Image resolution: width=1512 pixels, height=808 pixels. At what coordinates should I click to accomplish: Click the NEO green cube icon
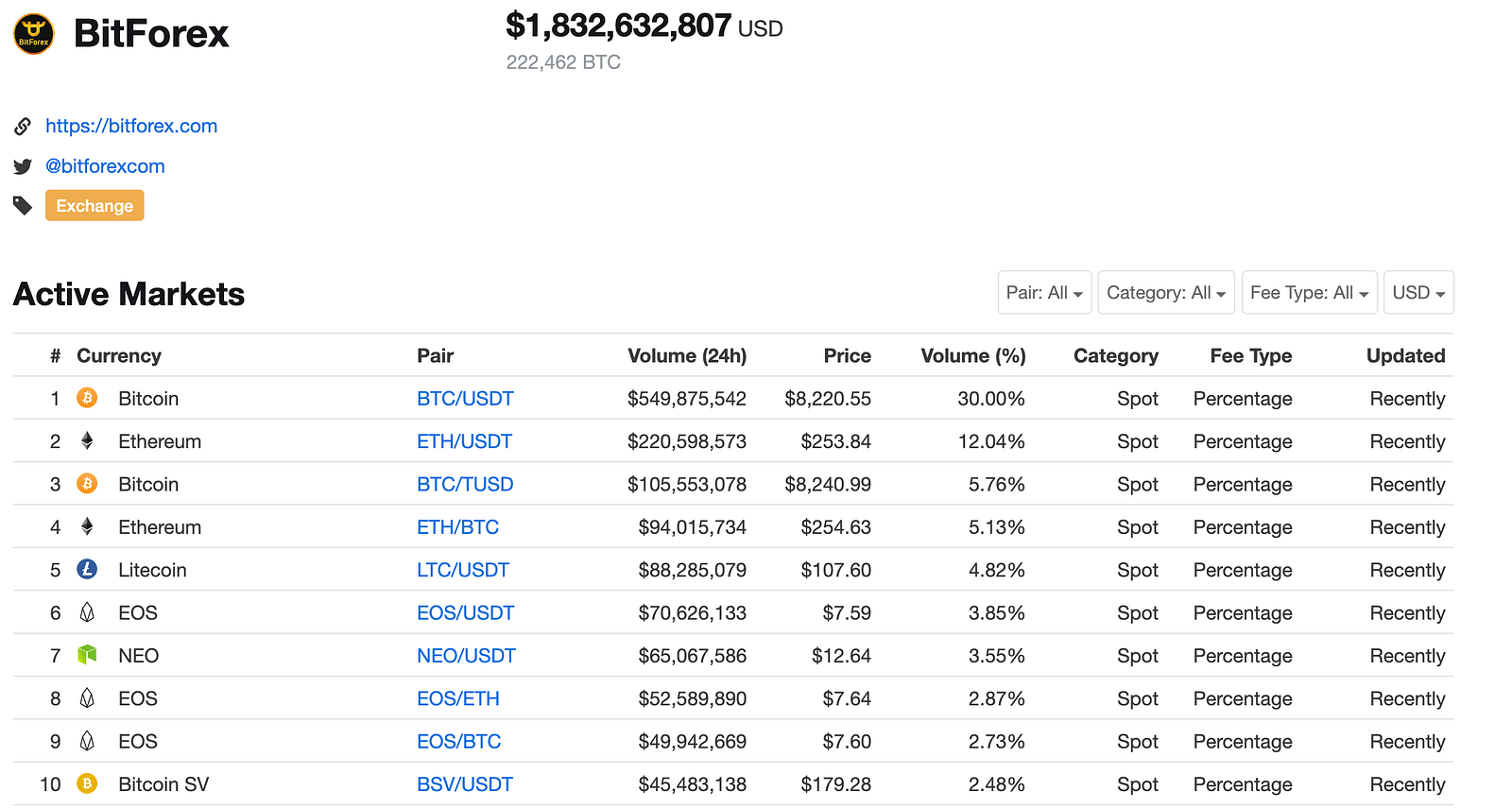coord(87,655)
